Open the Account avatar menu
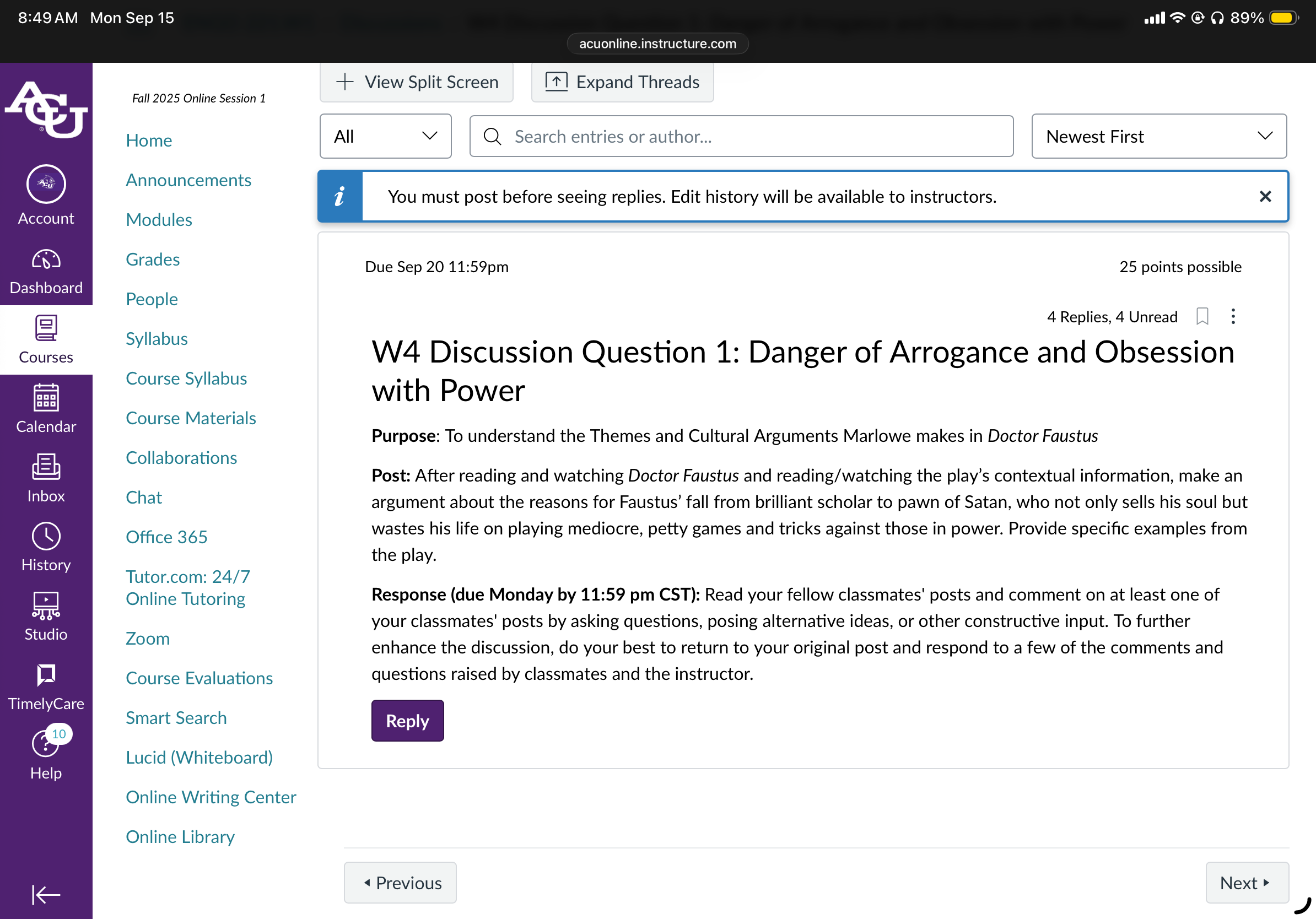Screen dimensions: 1316x919 click(46, 195)
